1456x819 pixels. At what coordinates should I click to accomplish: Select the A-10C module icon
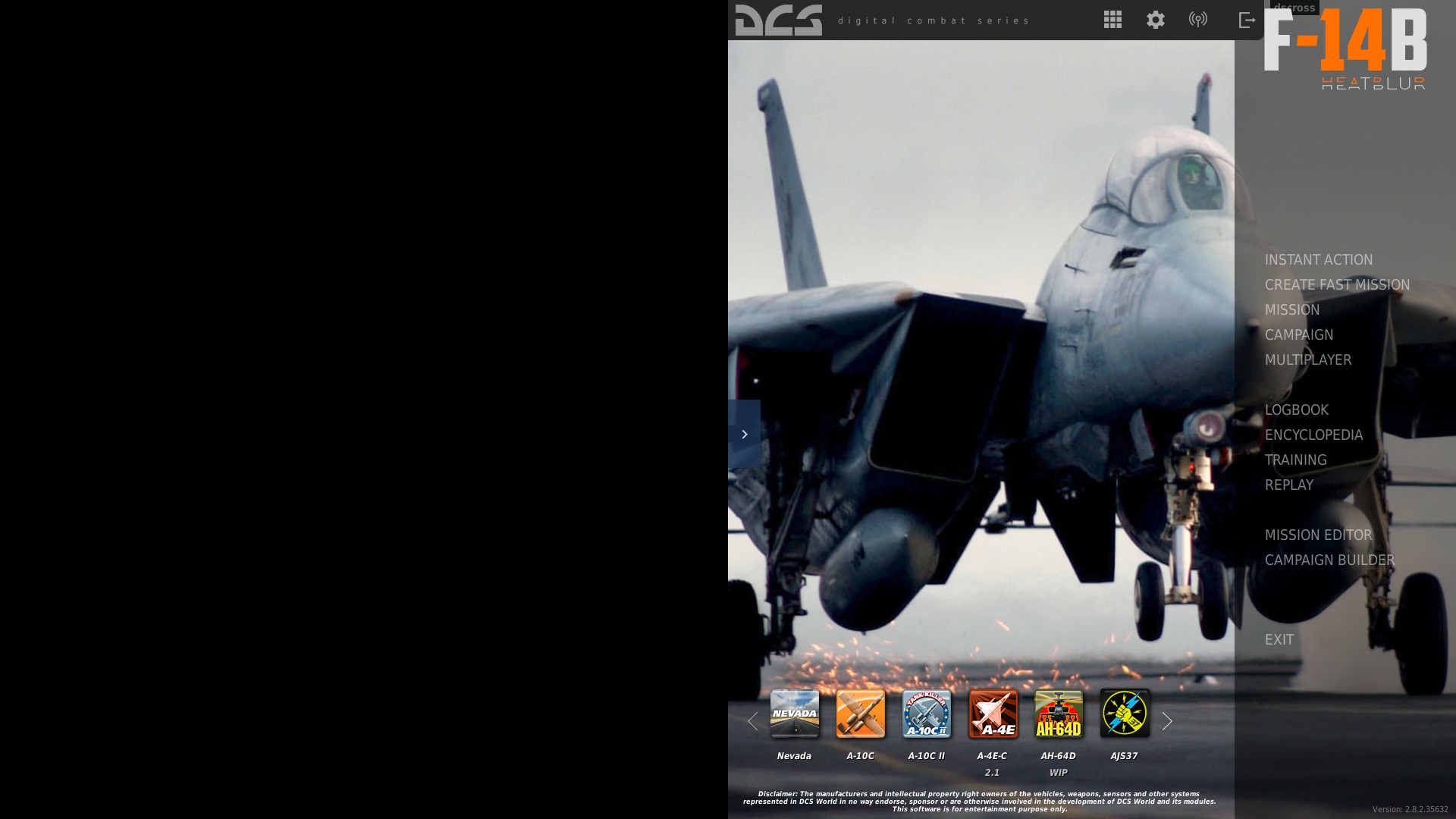point(860,714)
